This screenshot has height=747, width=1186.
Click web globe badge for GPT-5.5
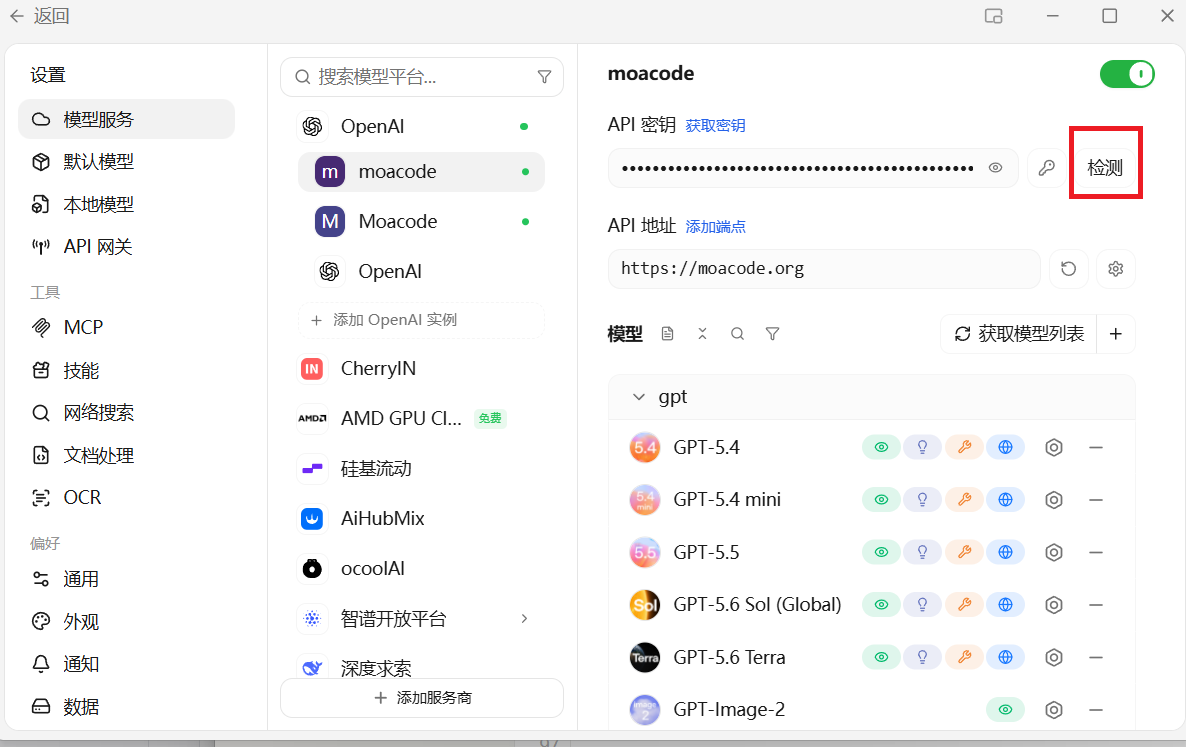1005,552
